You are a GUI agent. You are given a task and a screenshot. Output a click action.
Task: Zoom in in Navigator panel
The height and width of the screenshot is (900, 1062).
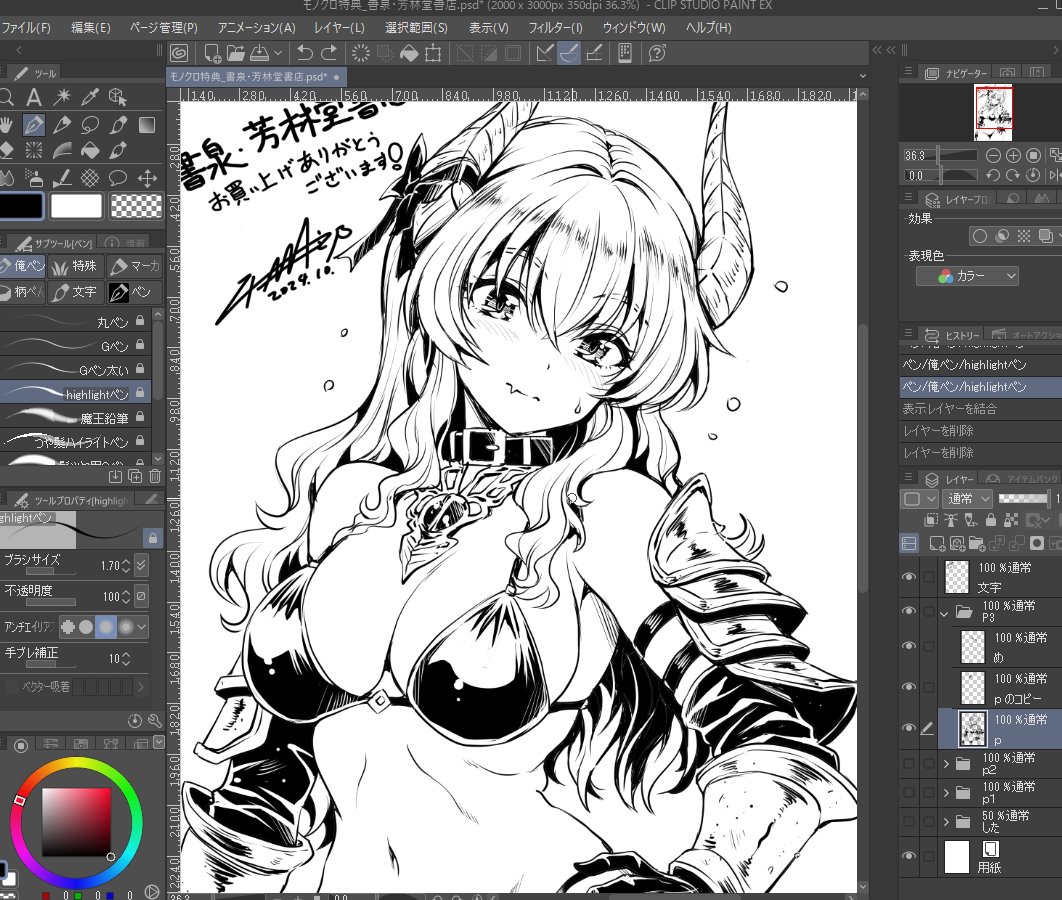(x=1013, y=155)
